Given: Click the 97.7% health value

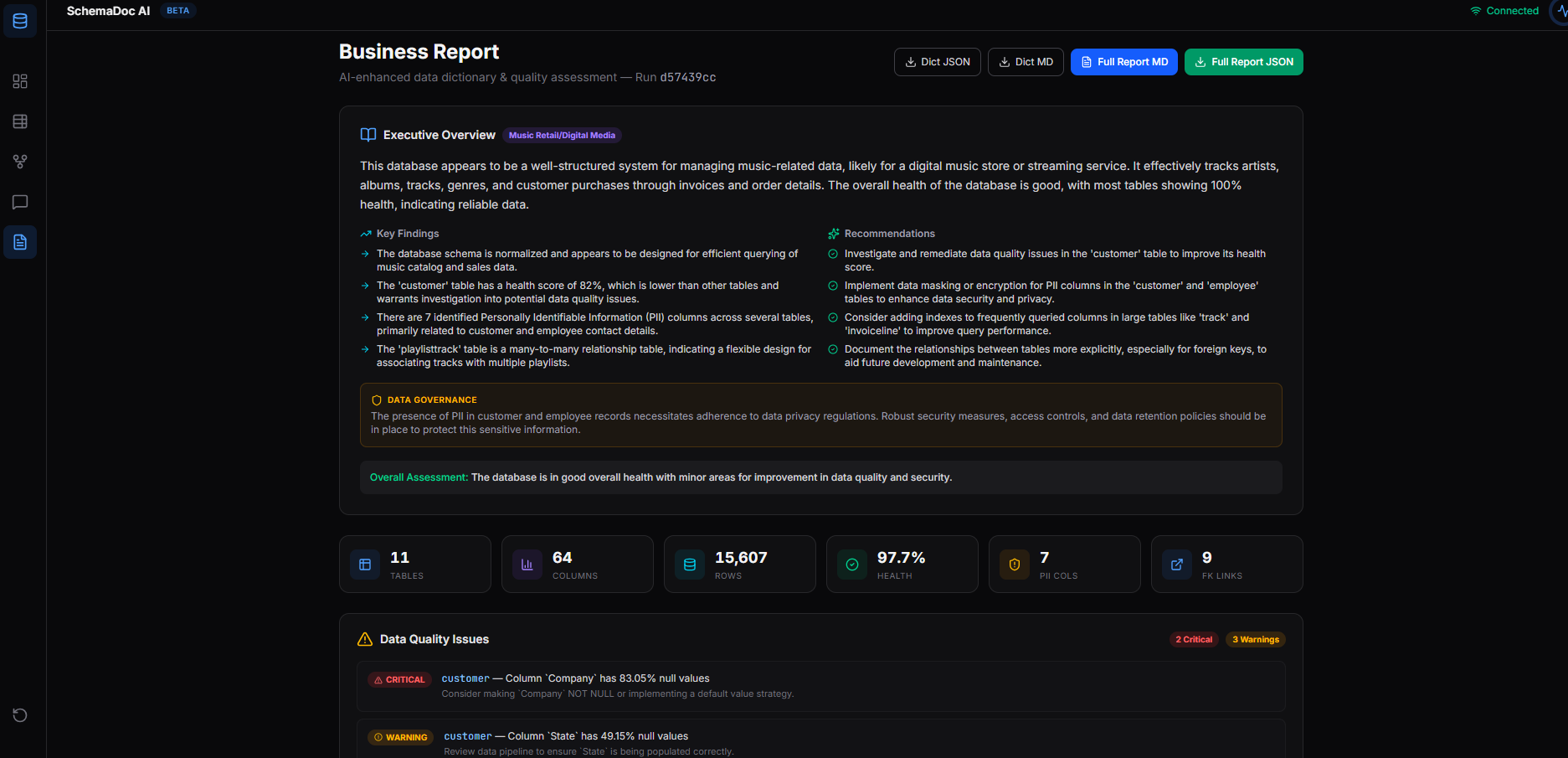Looking at the screenshot, I should click(901, 558).
